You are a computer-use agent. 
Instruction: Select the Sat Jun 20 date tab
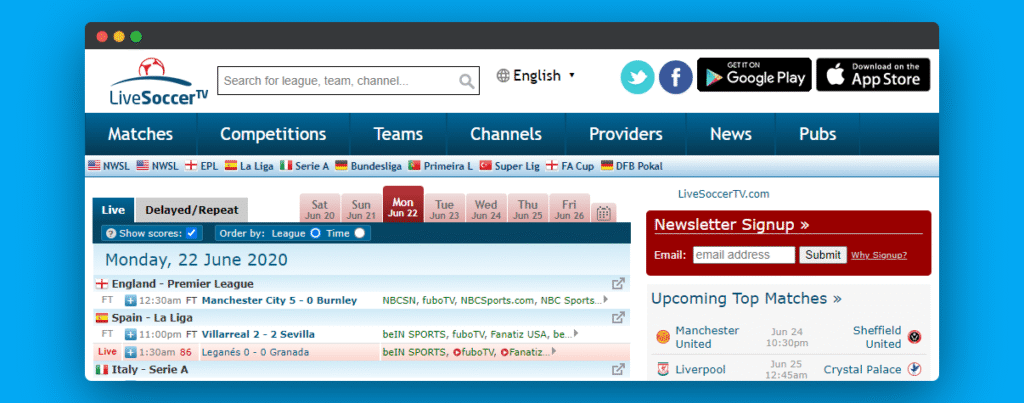(319, 208)
